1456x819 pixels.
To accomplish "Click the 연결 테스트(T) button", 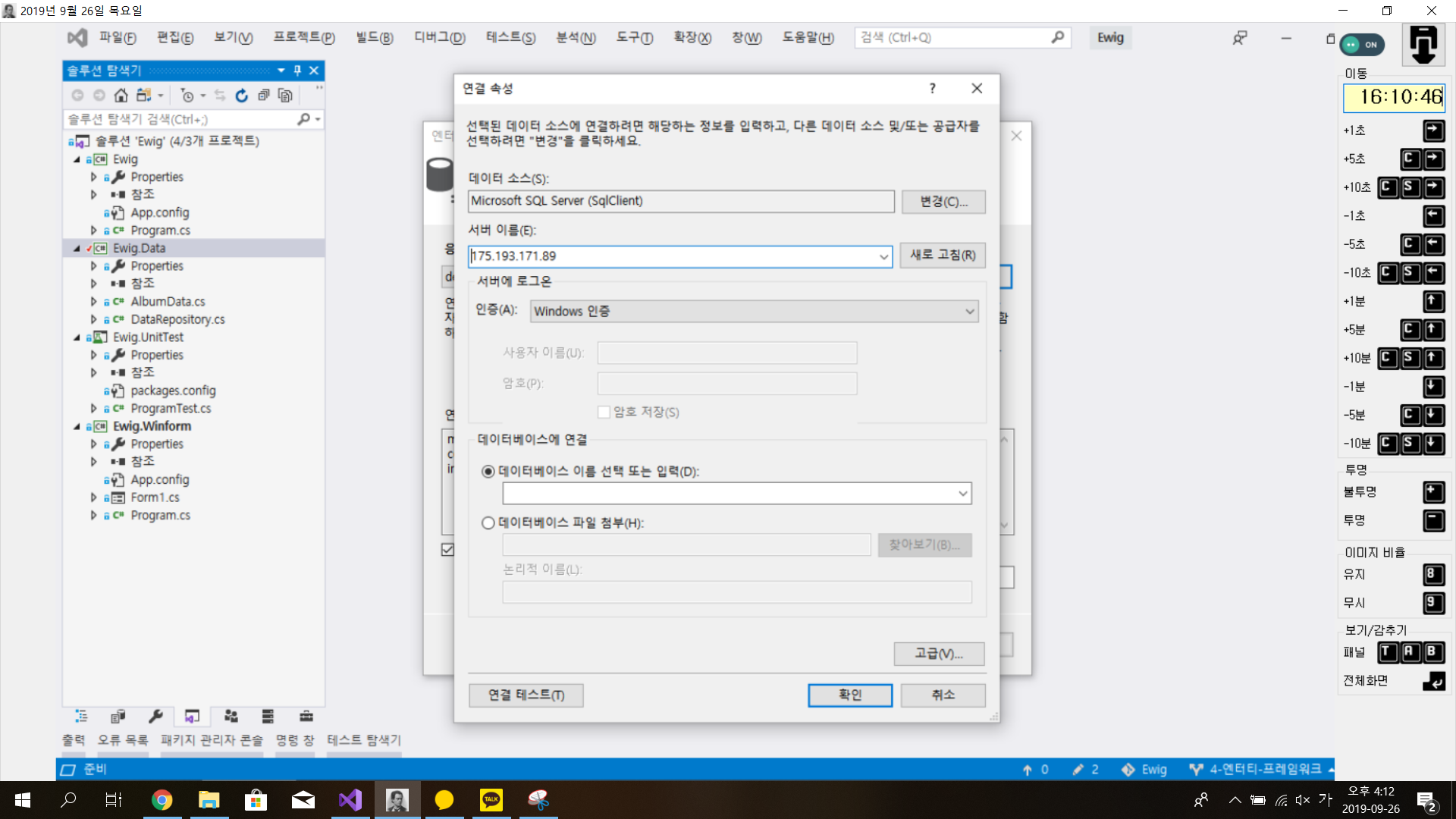I will click(x=526, y=695).
